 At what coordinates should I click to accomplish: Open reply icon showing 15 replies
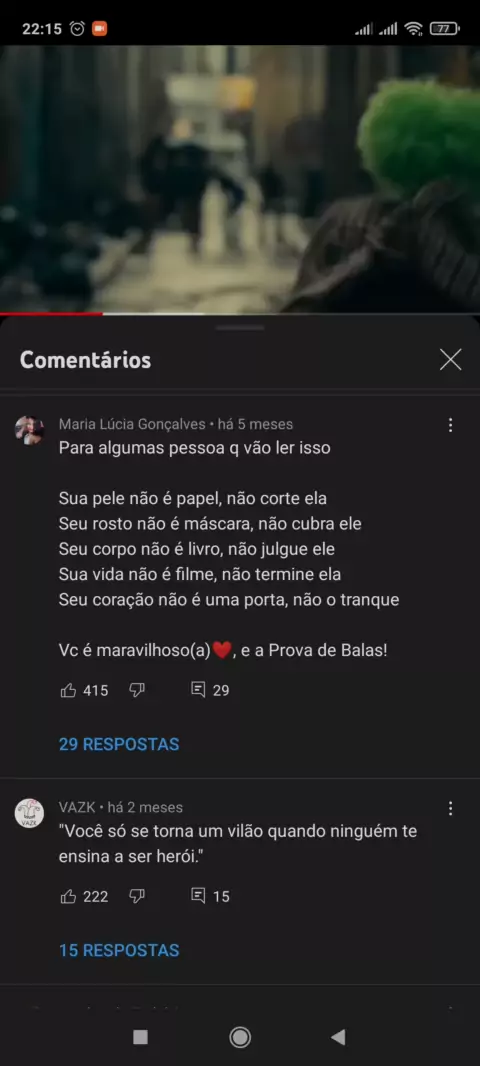[x=198, y=897]
